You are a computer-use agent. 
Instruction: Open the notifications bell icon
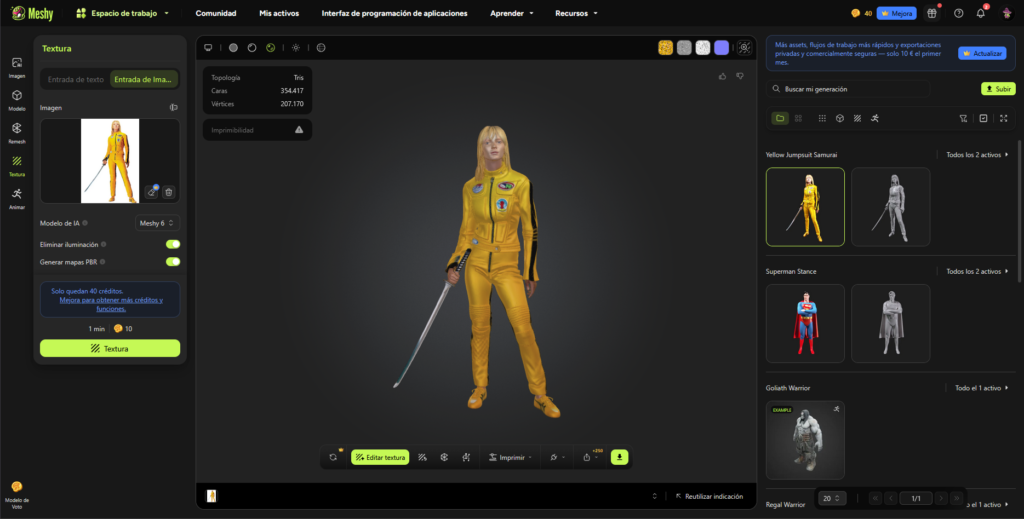(x=981, y=13)
